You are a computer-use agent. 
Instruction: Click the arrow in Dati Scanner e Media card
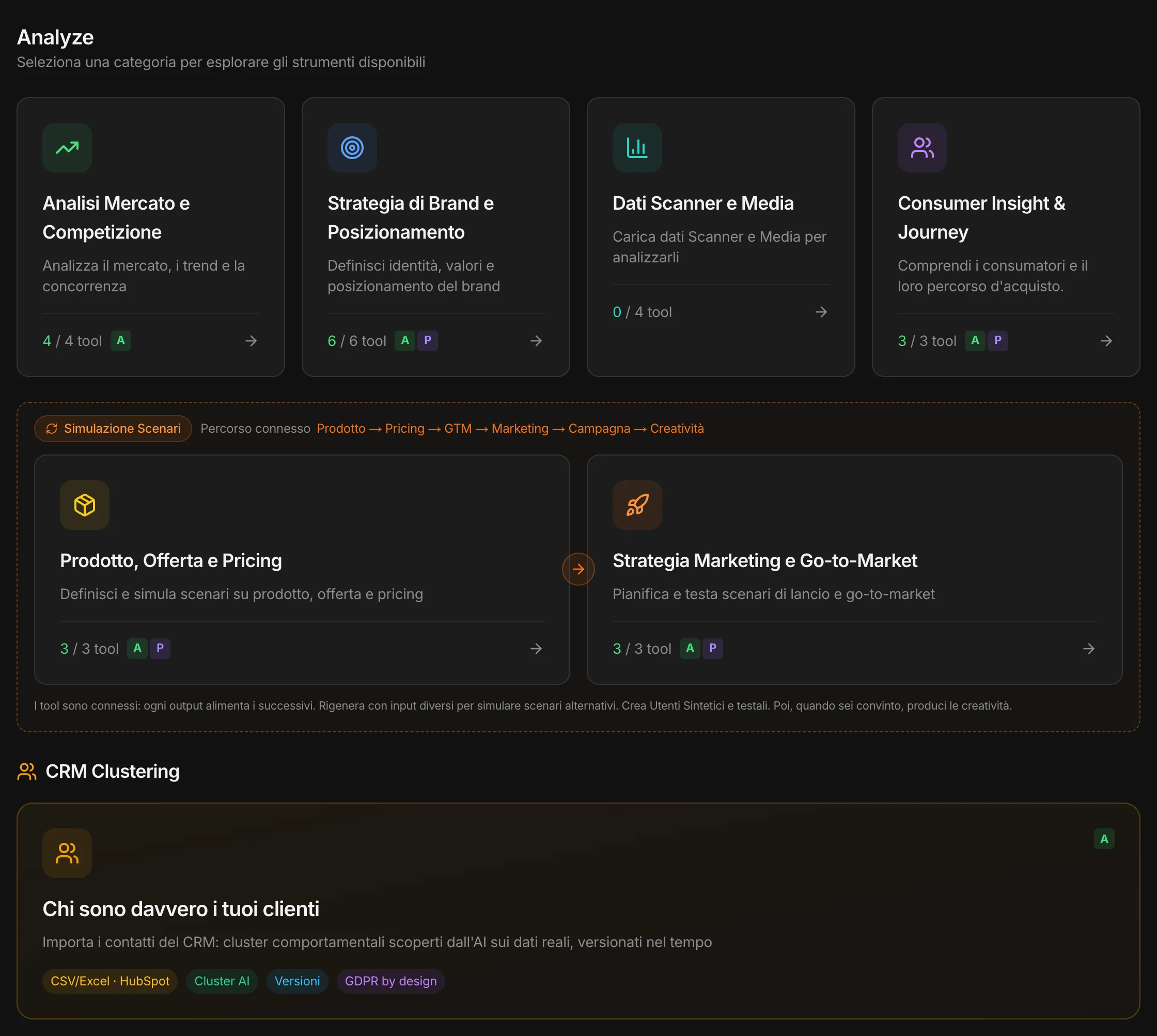point(821,312)
